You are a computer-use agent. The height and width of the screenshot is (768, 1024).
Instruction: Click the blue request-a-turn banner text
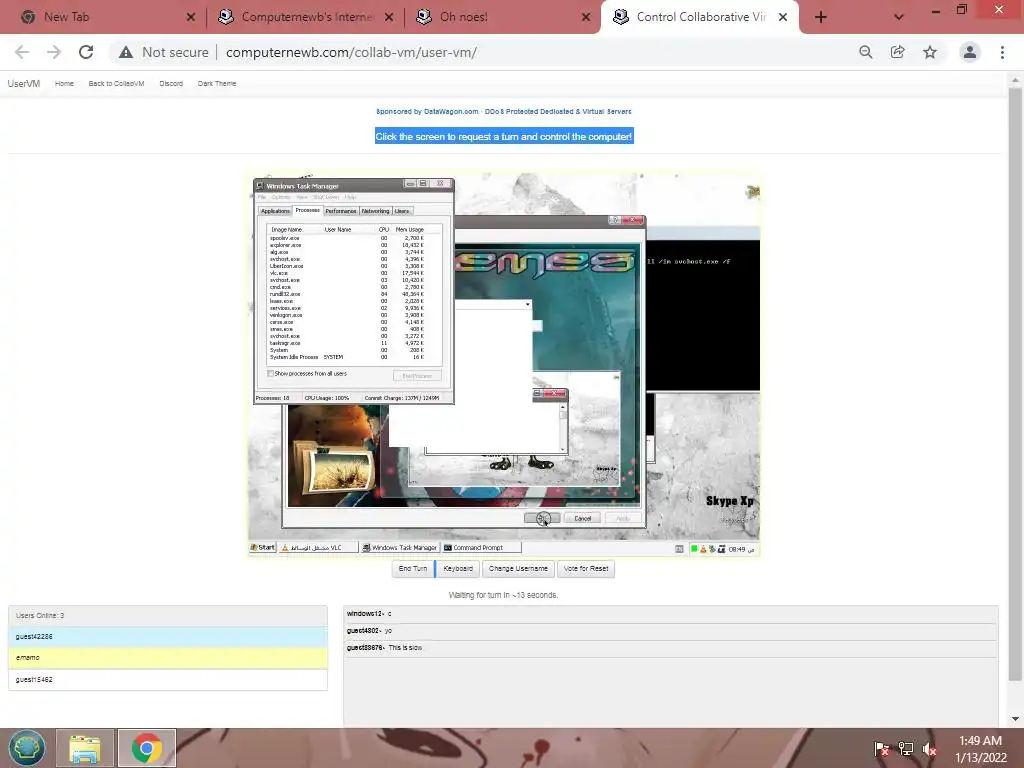point(504,136)
